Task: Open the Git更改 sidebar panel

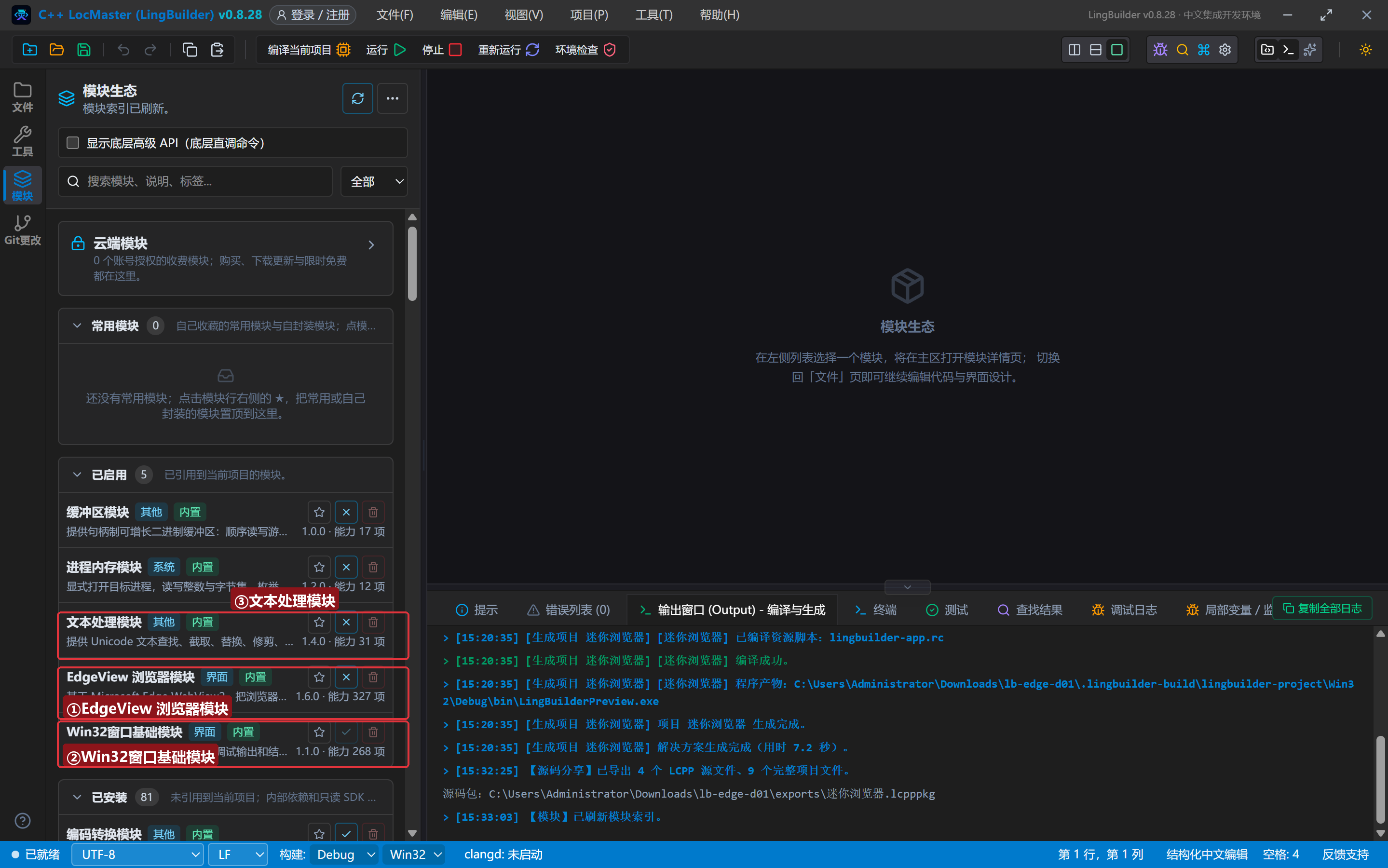Action: click(22, 230)
